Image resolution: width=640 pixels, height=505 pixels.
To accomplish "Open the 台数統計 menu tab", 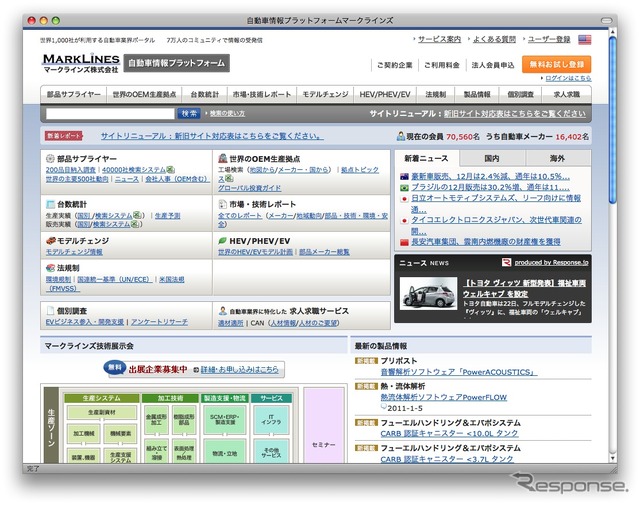I will (204, 94).
